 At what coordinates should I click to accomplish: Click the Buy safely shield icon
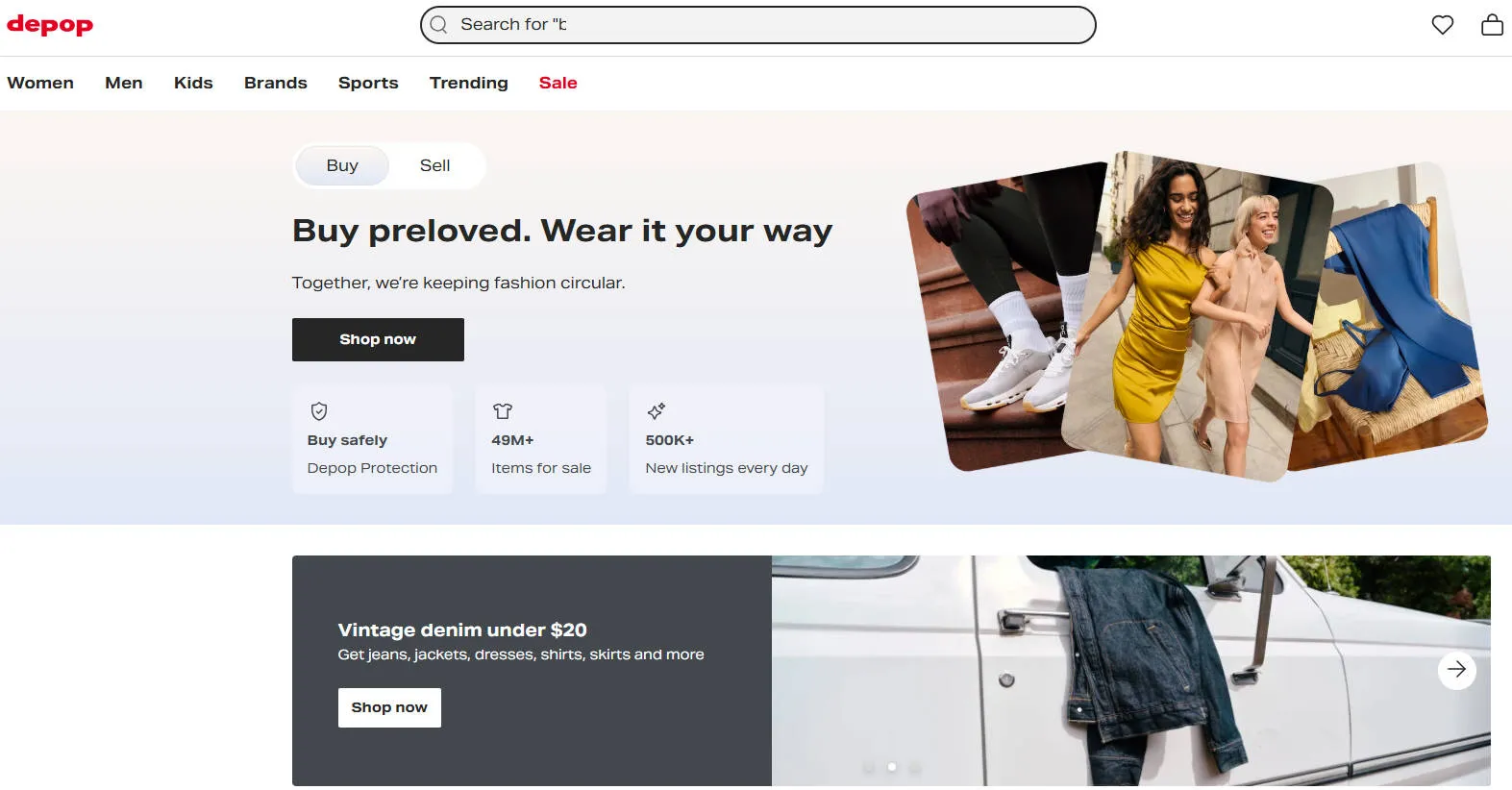click(319, 411)
